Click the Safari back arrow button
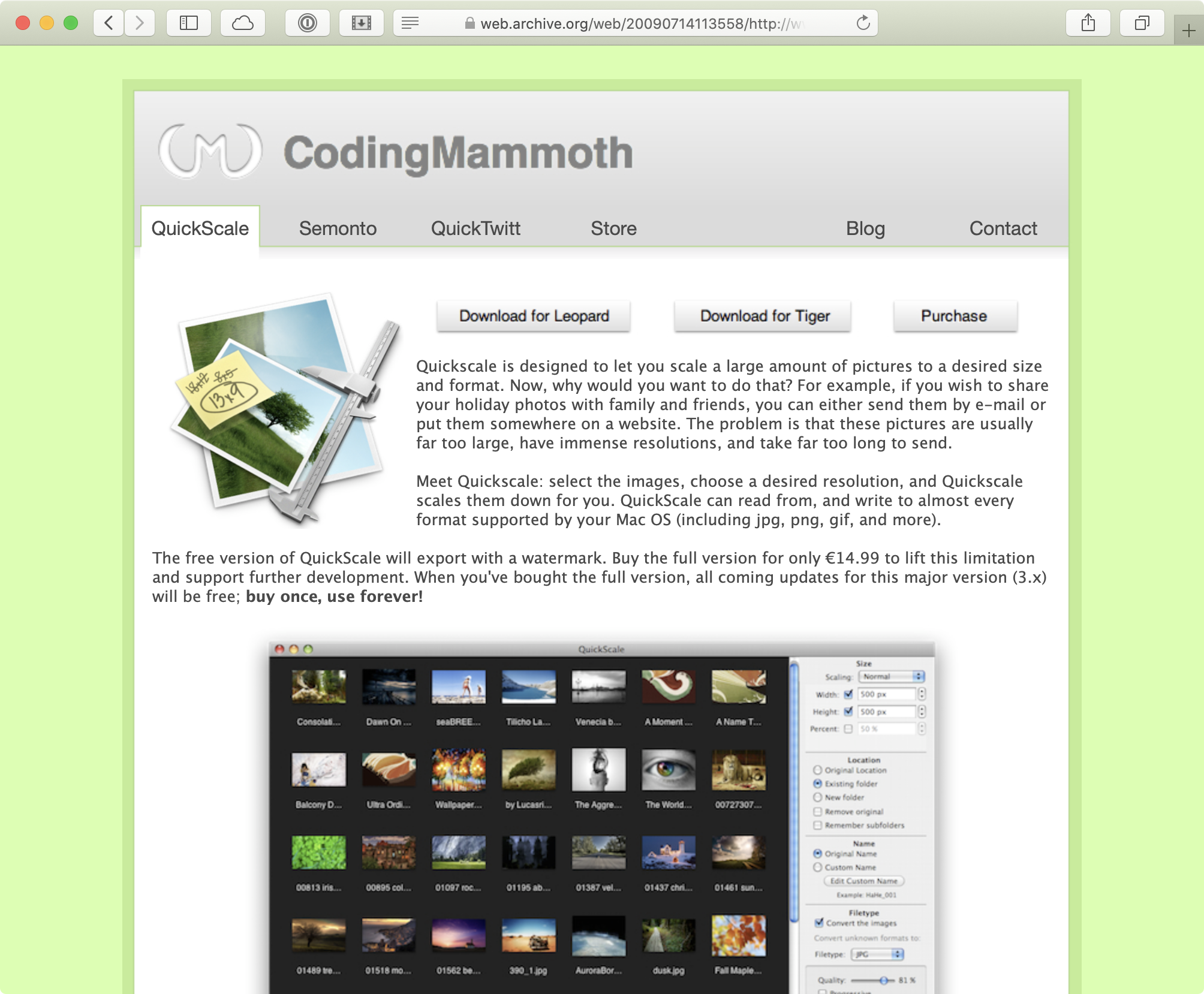 pyautogui.click(x=109, y=23)
